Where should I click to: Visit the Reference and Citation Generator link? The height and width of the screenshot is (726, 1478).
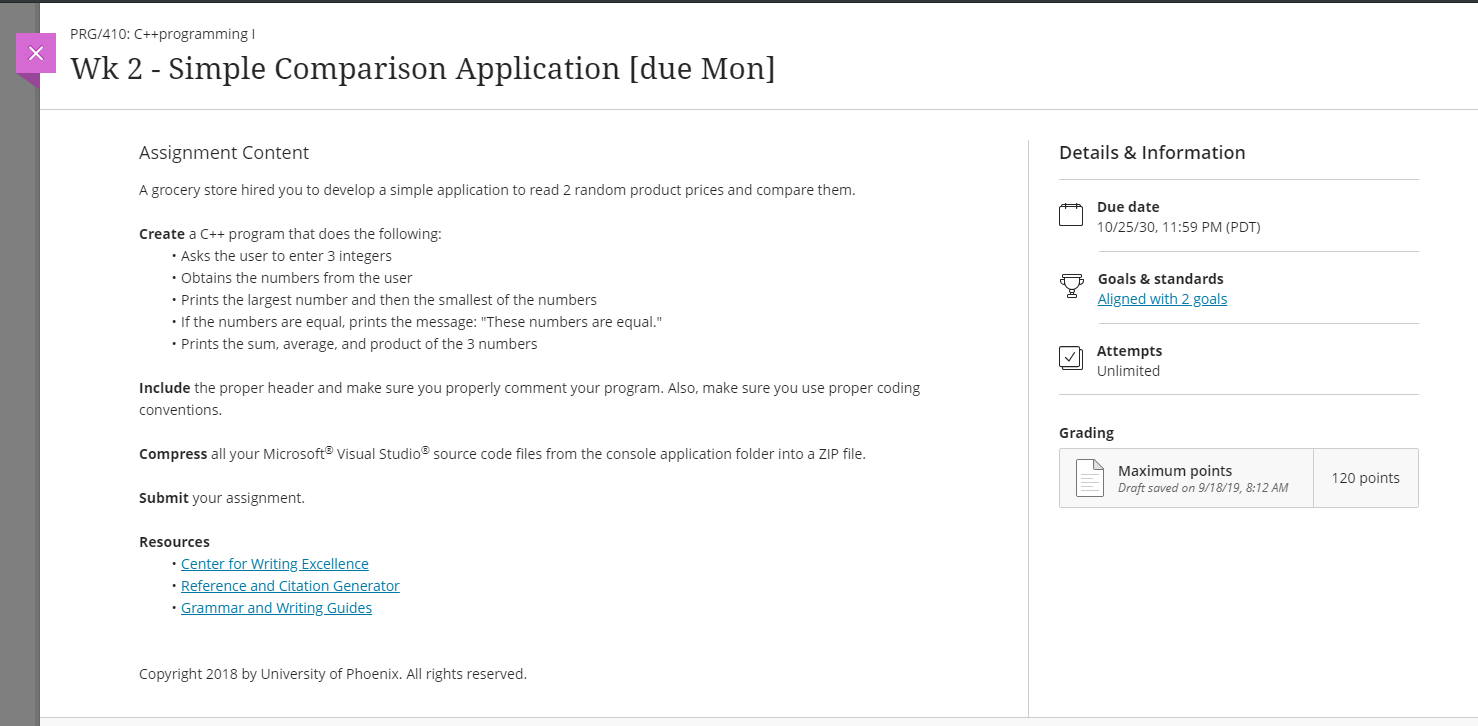pyautogui.click(x=290, y=586)
